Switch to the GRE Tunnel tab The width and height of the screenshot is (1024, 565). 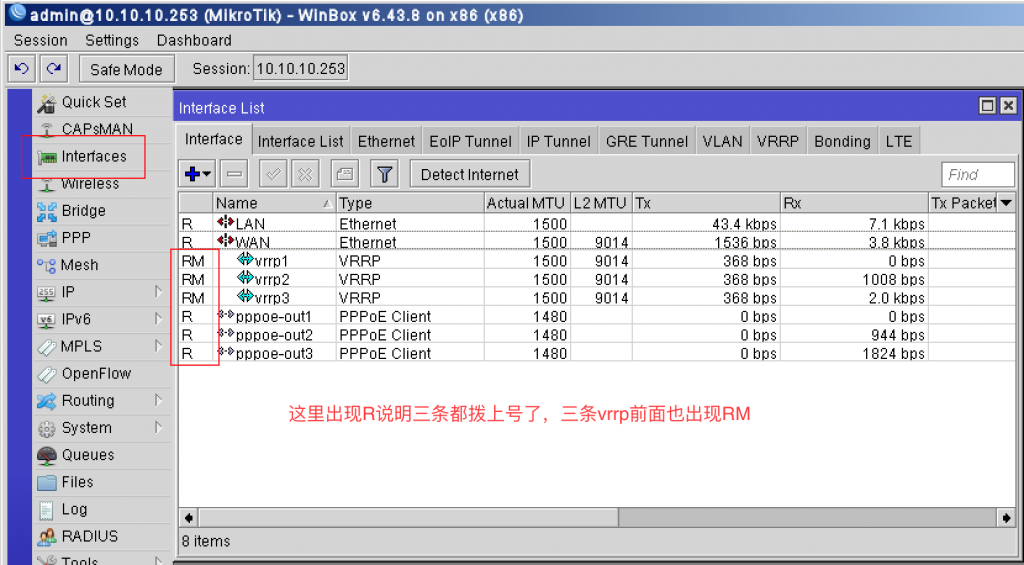[x=647, y=141]
